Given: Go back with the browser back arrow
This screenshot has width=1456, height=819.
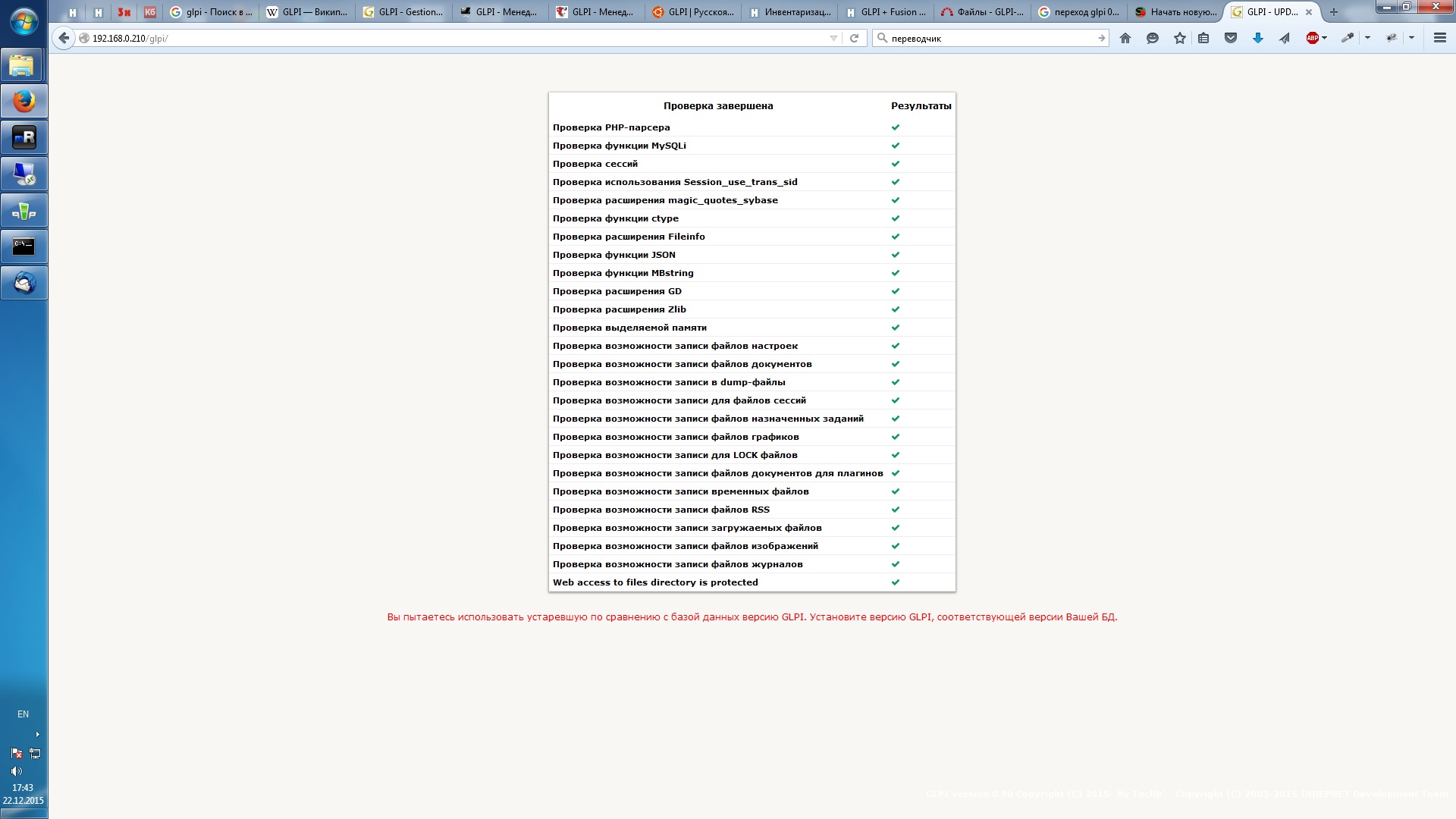Looking at the screenshot, I should tap(64, 38).
